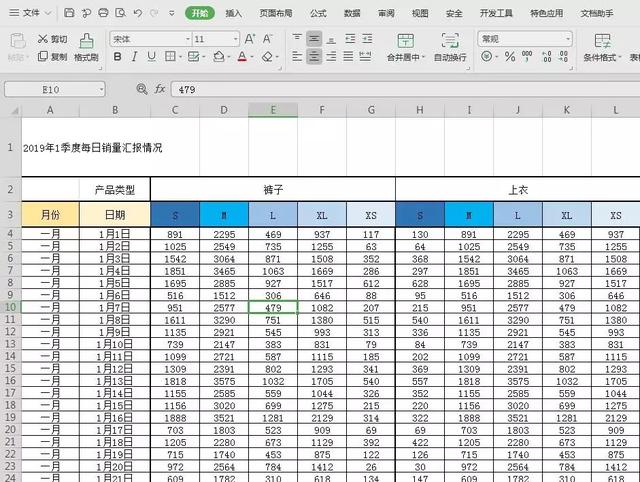Viewport: 640px width, 482px height.
Task: Click the Cut (剪切) scissors button
Action: (x=52, y=39)
